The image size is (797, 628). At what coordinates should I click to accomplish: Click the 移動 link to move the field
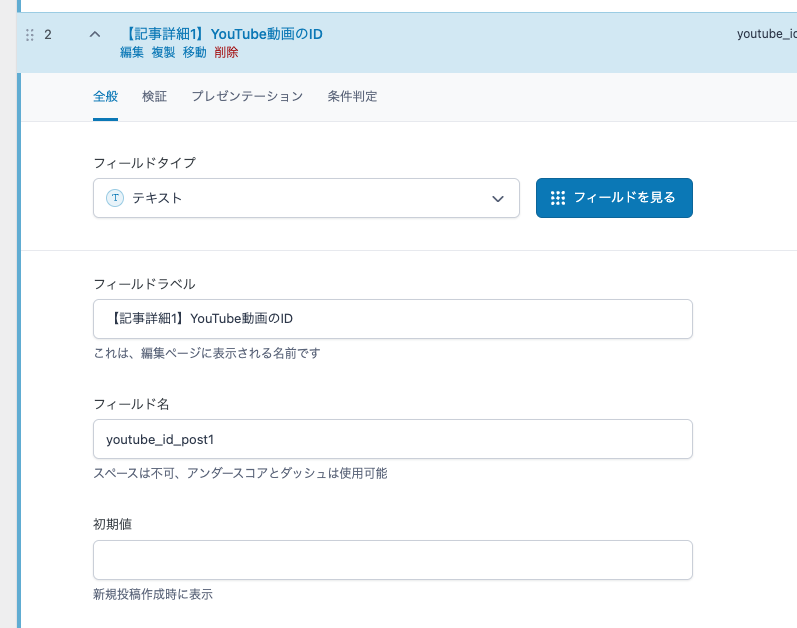(x=195, y=52)
